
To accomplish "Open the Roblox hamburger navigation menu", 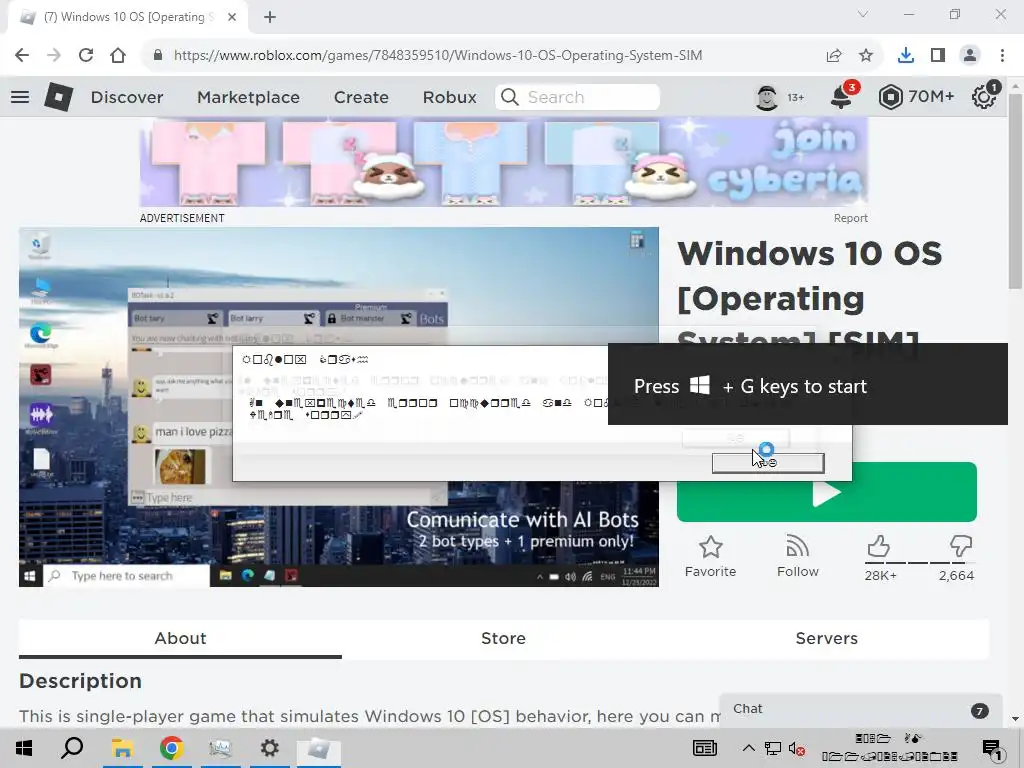I will [x=20, y=97].
